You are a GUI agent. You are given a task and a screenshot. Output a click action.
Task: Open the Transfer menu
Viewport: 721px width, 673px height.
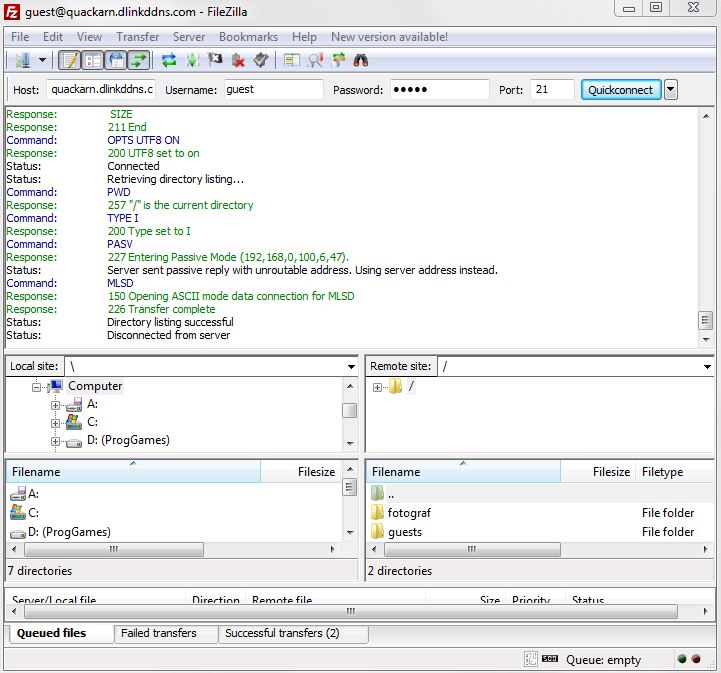pos(137,37)
